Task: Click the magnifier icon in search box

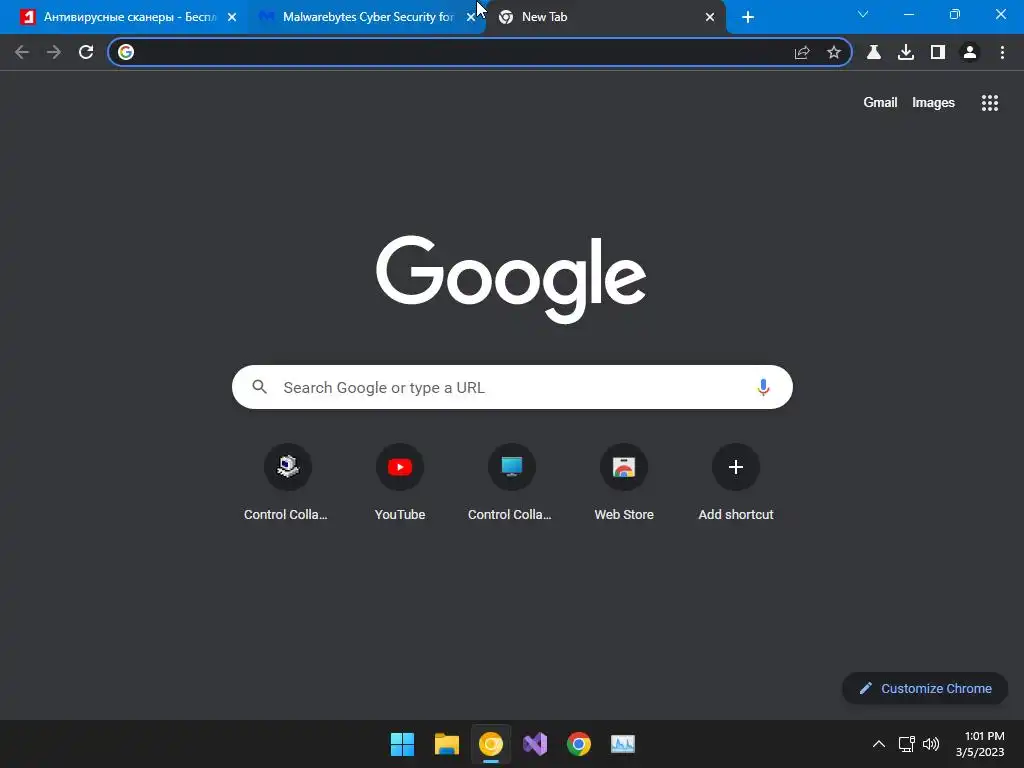Action: [x=259, y=387]
